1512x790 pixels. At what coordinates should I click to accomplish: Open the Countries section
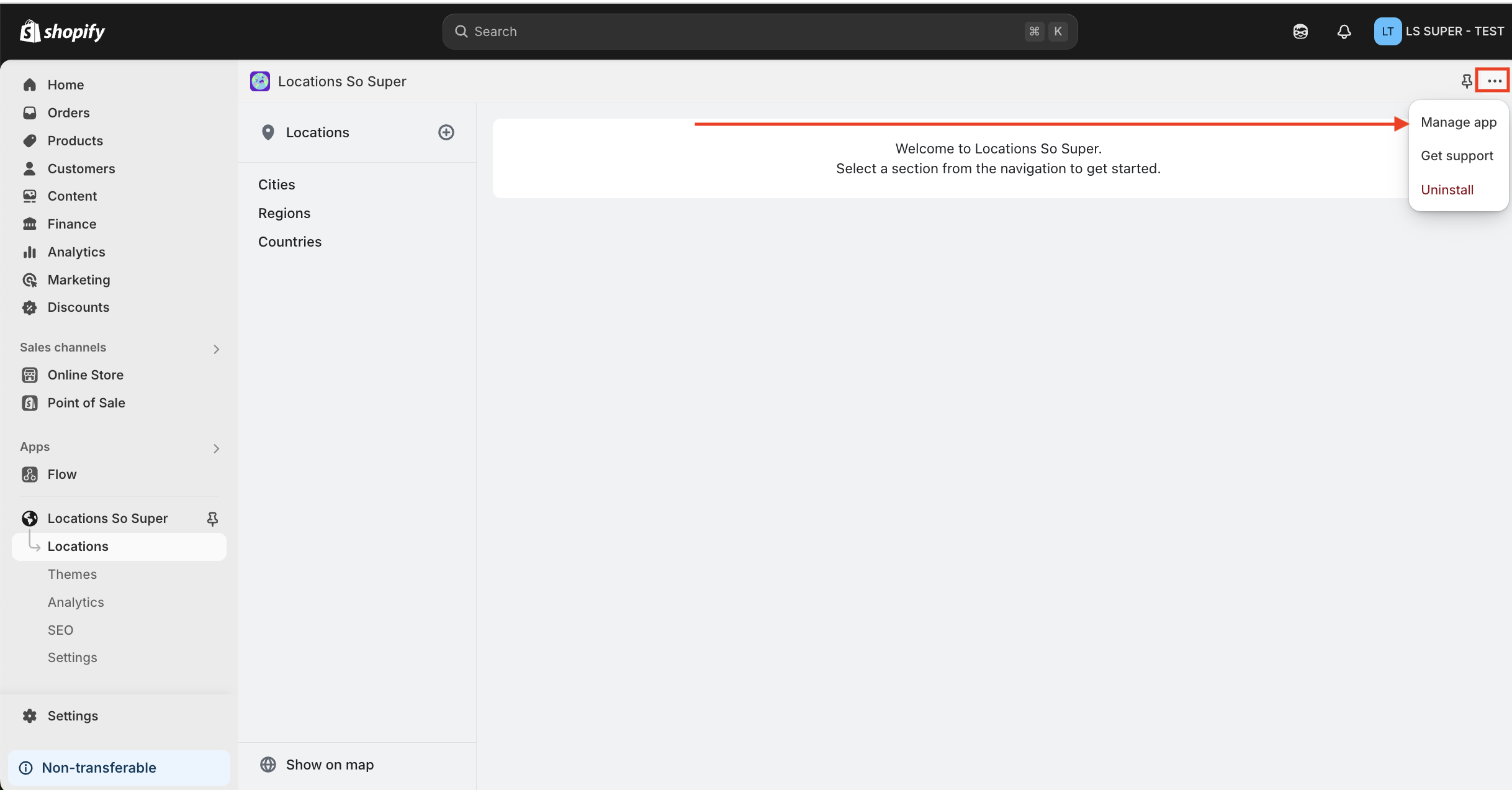point(289,242)
